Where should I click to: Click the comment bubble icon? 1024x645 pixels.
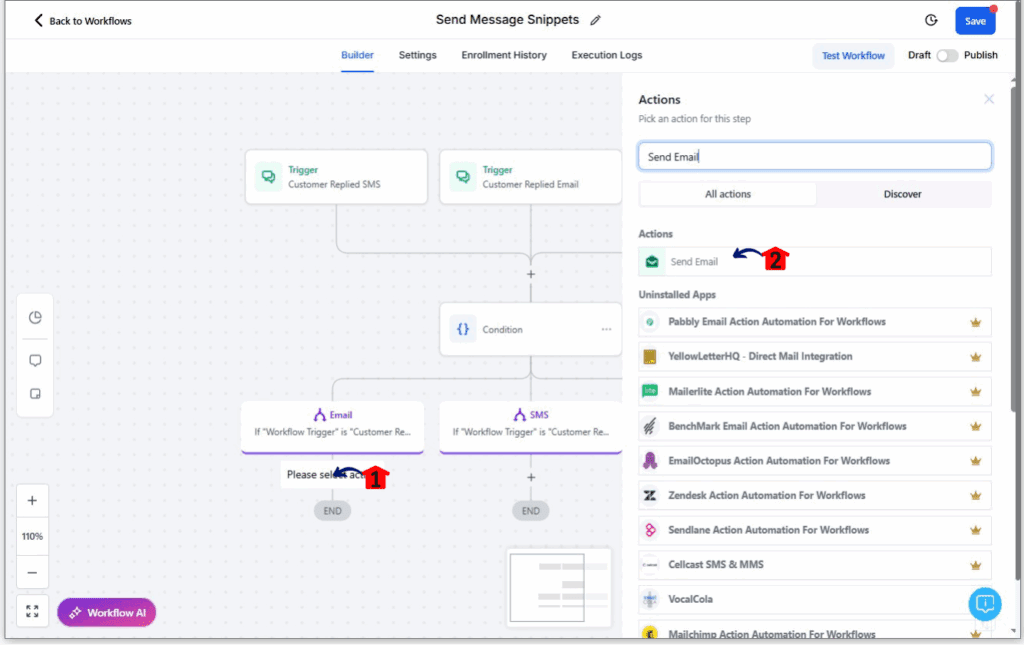[35, 360]
